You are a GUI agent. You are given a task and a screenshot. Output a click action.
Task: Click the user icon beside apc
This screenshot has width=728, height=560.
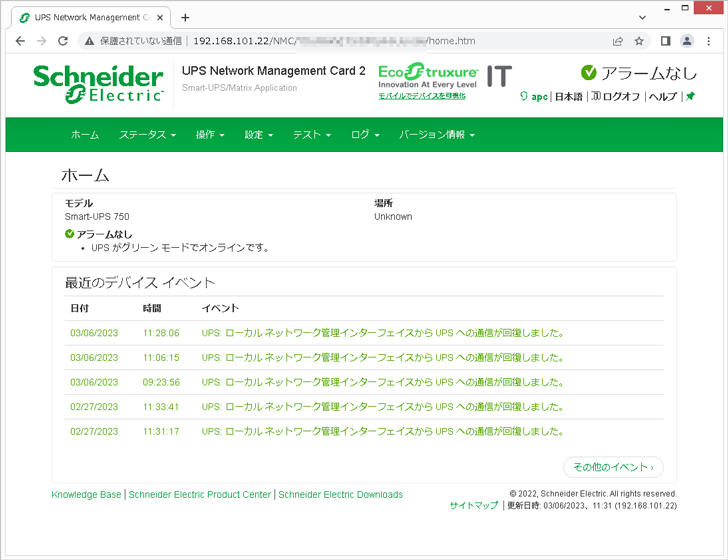pos(524,96)
